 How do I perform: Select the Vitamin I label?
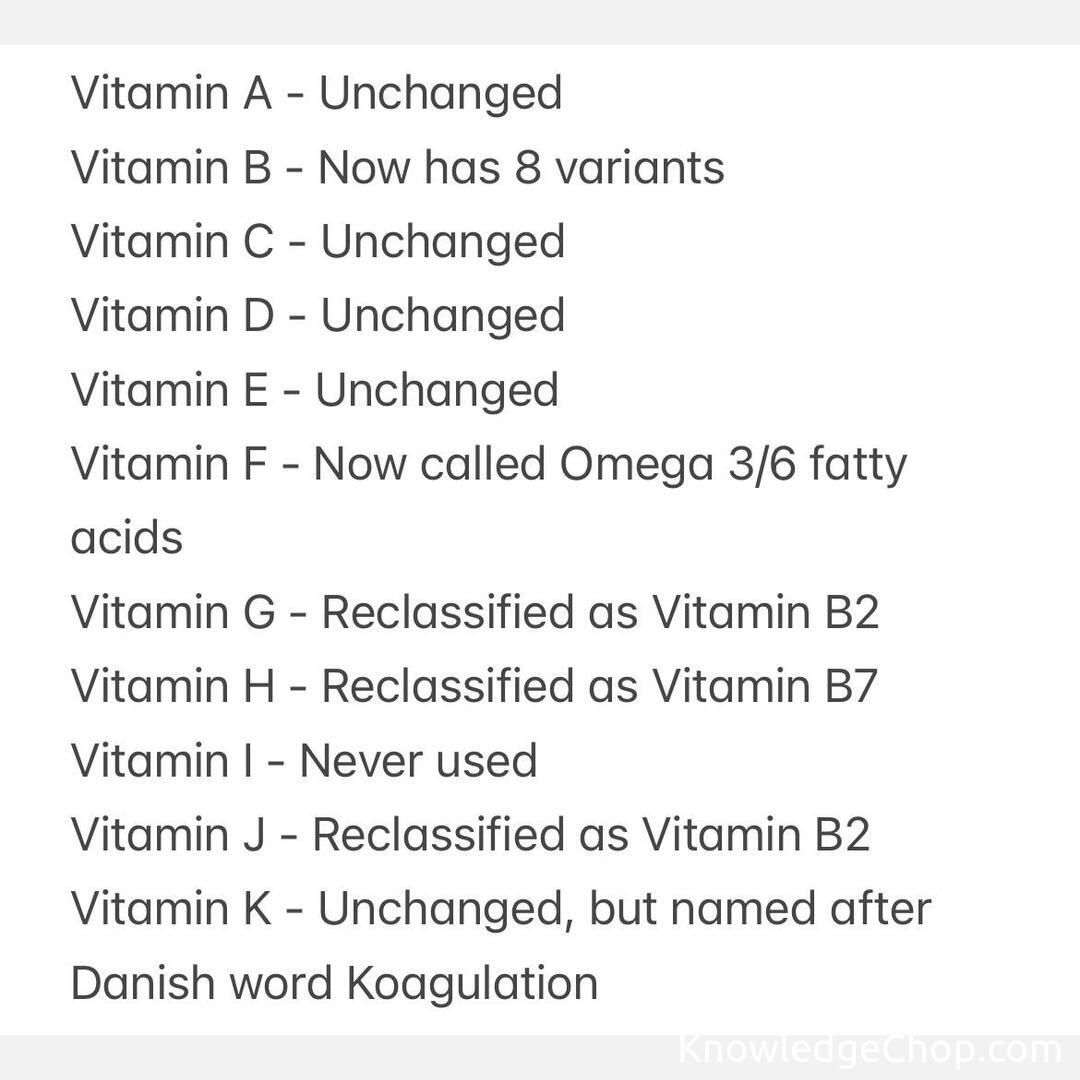pyautogui.click(x=163, y=760)
